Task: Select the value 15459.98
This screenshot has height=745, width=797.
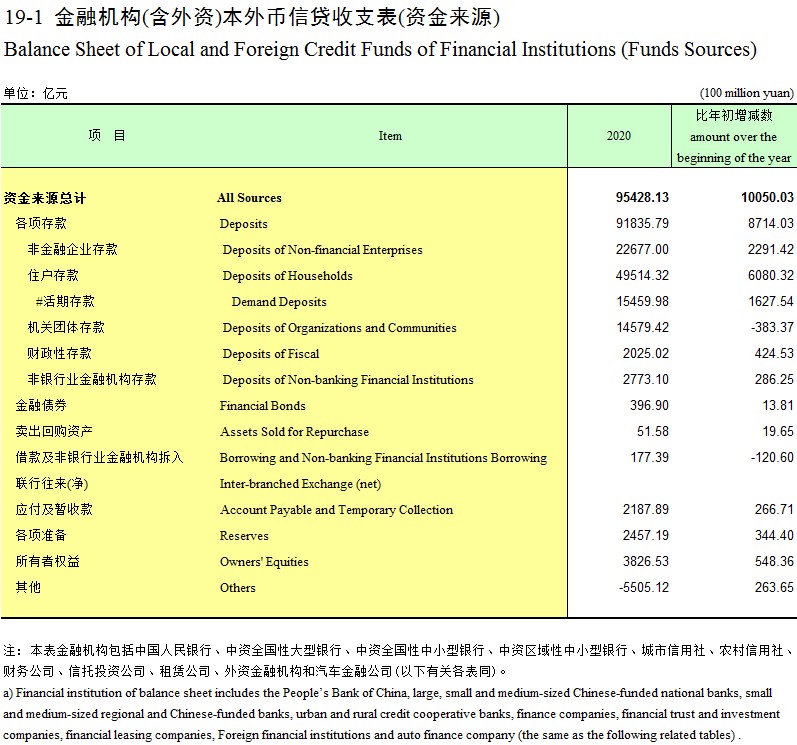Action: [x=642, y=301]
